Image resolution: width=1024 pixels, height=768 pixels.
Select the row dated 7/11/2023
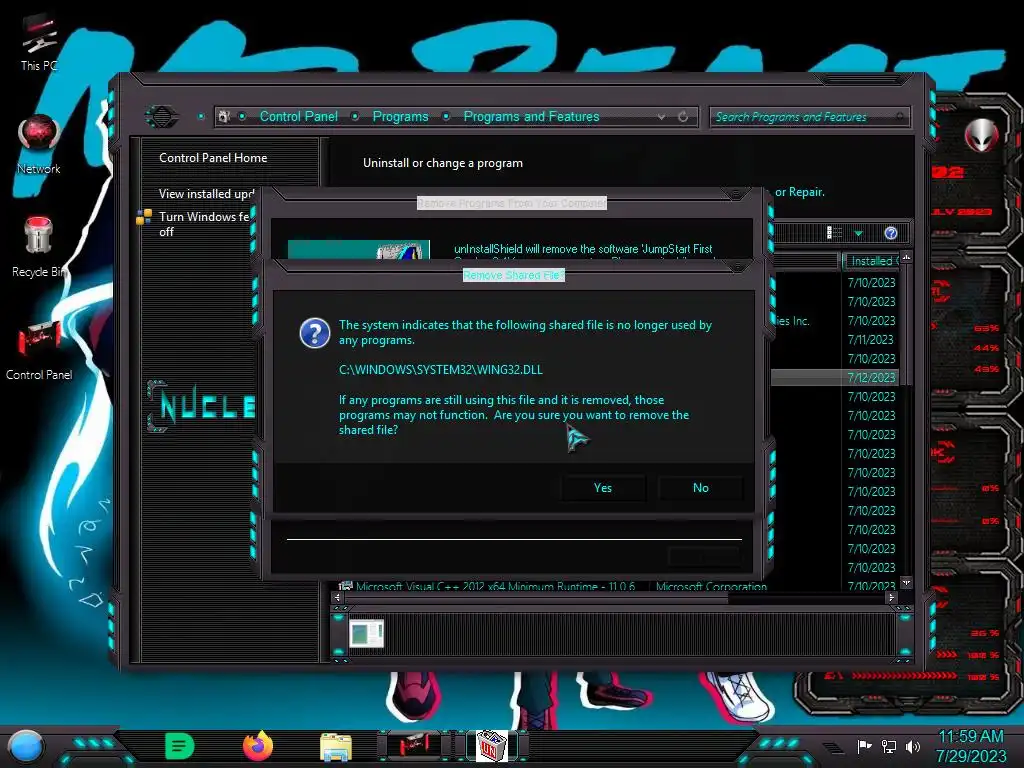tap(871, 340)
